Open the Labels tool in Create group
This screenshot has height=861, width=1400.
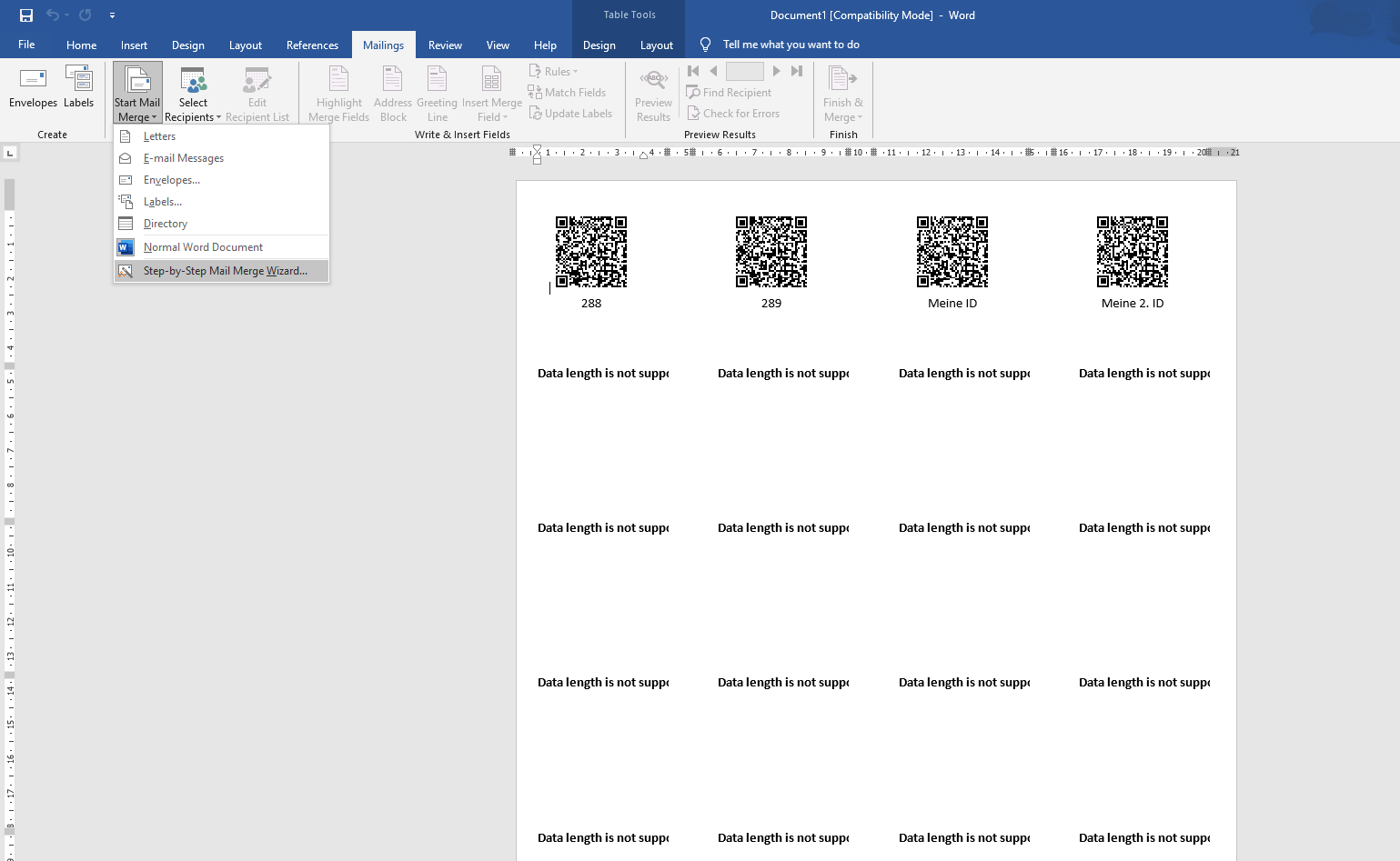point(79,87)
